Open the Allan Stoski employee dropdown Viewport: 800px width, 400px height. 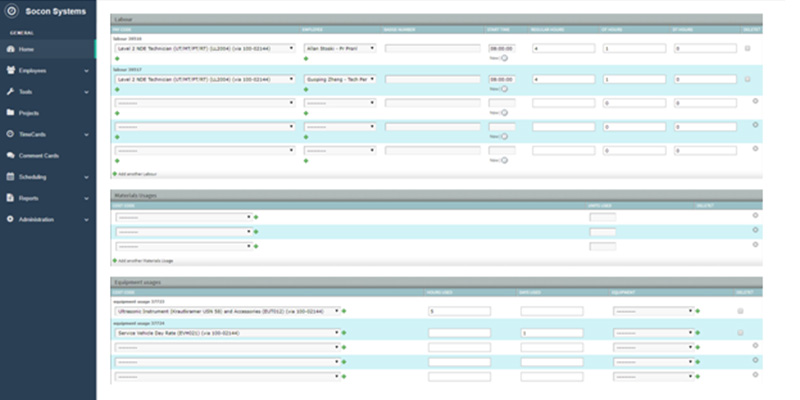point(340,48)
